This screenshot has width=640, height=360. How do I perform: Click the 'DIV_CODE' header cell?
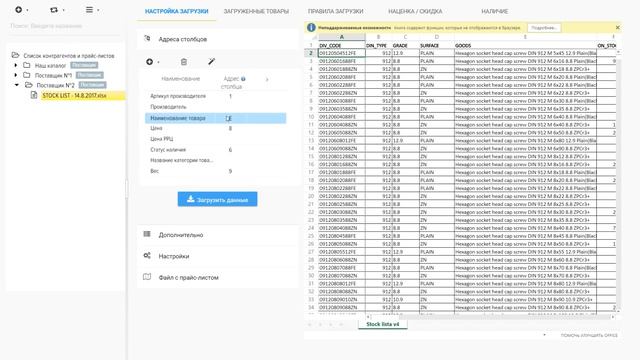(342, 45)
